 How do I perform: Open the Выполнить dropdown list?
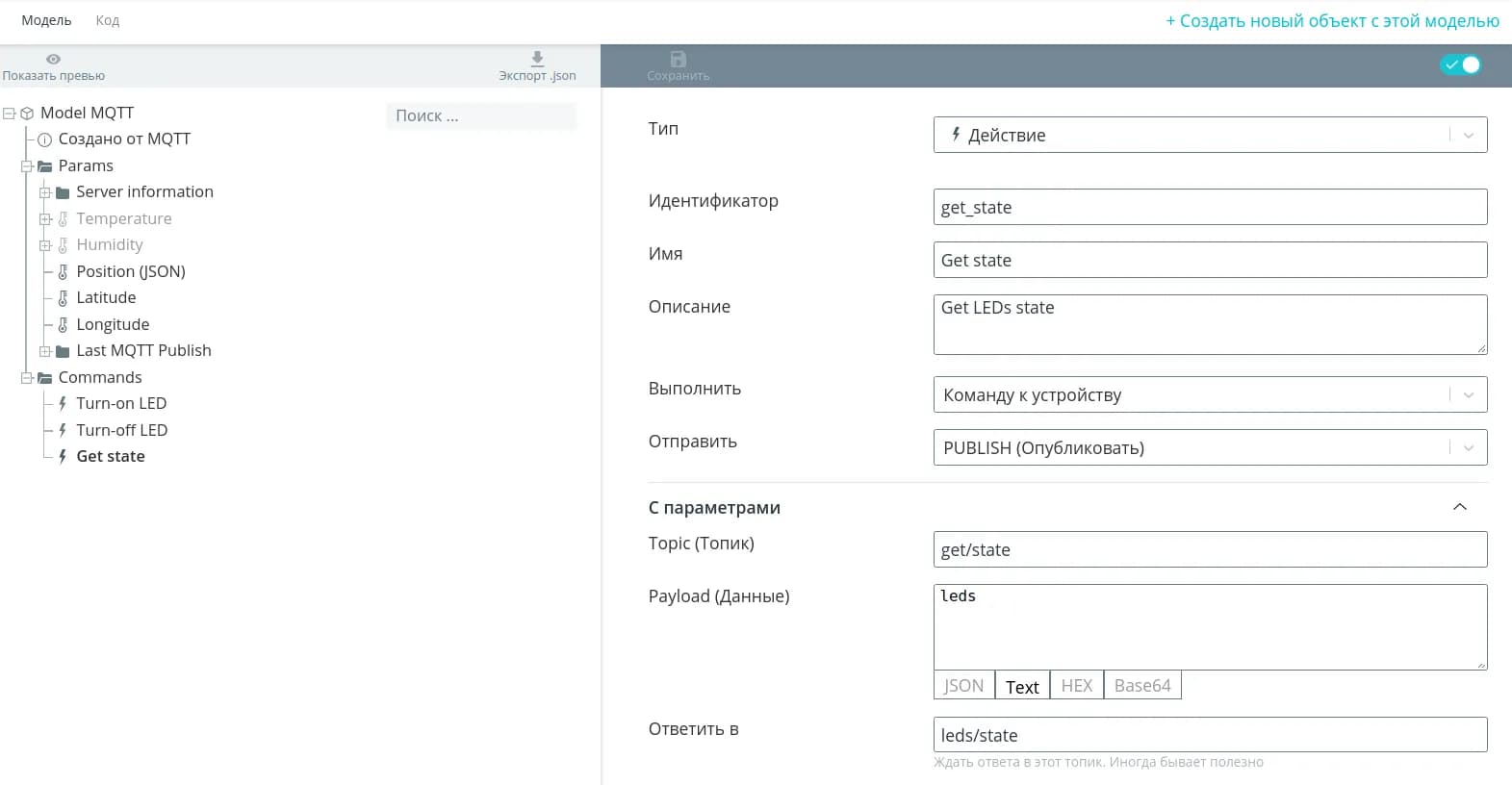coord(1210,394)
